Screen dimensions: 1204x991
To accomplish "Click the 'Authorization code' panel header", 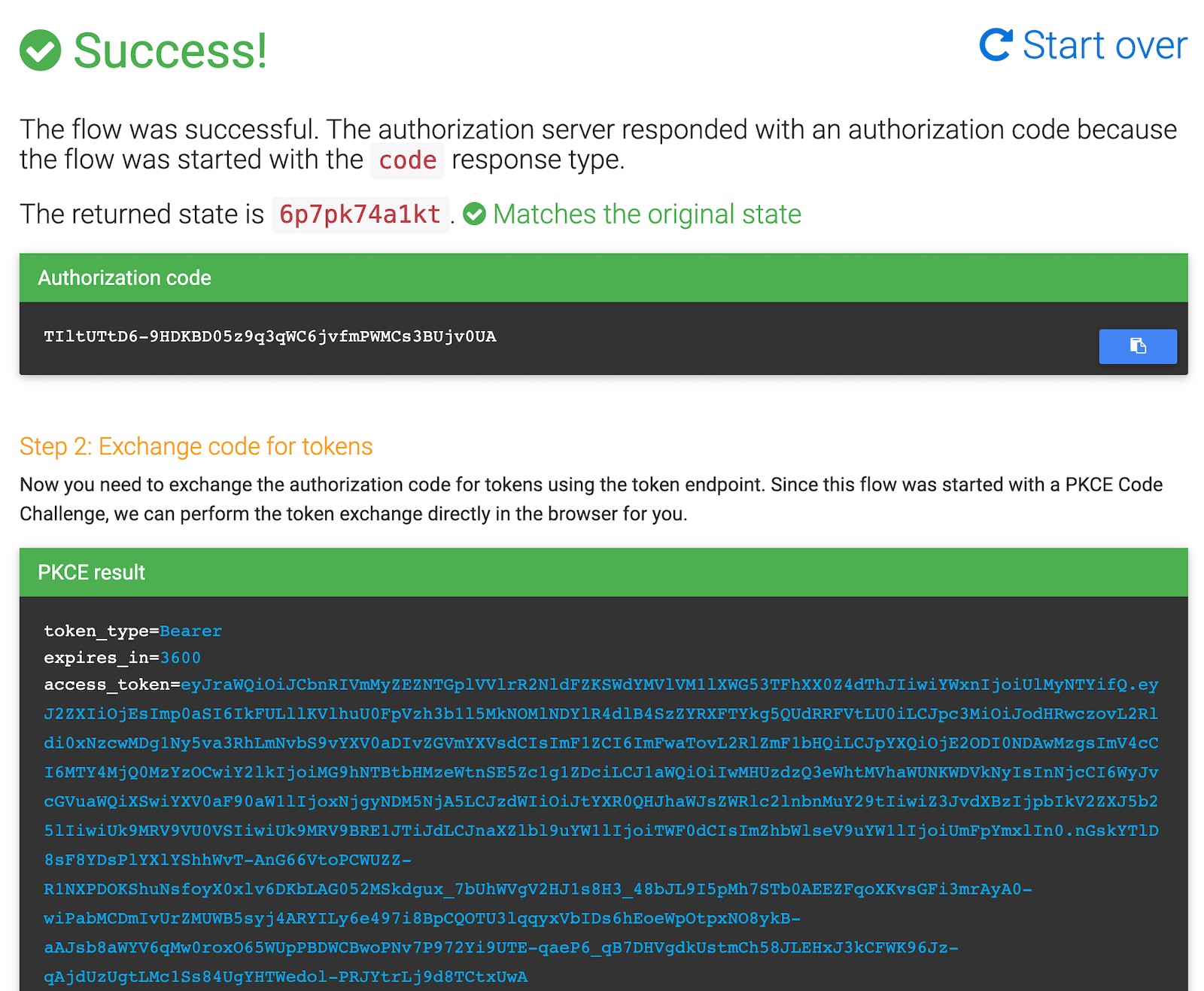I will click(x=124, y=278).
